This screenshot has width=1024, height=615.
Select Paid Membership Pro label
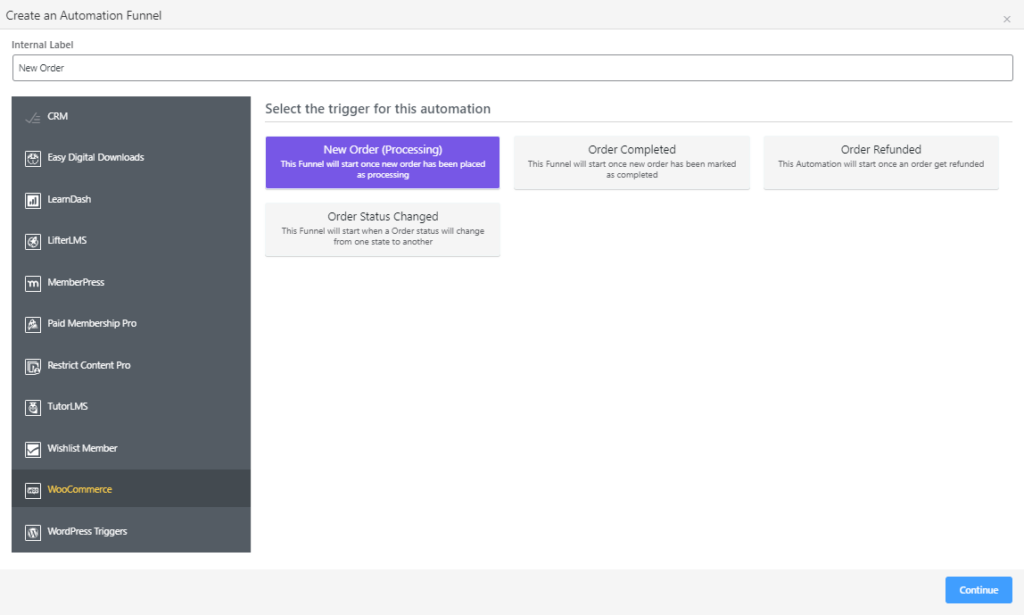(91, 323)
